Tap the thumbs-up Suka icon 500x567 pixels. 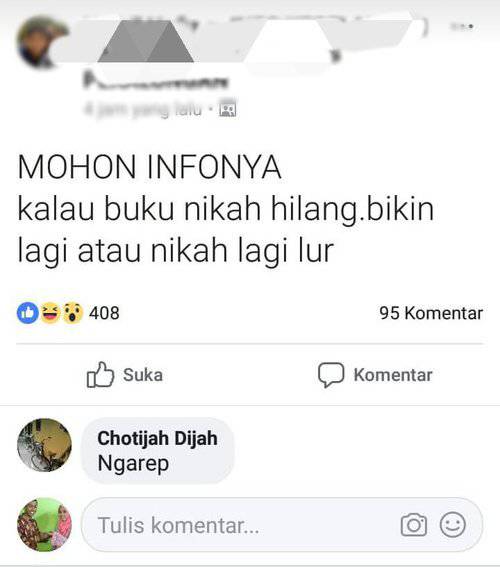[x=100, y=375]
